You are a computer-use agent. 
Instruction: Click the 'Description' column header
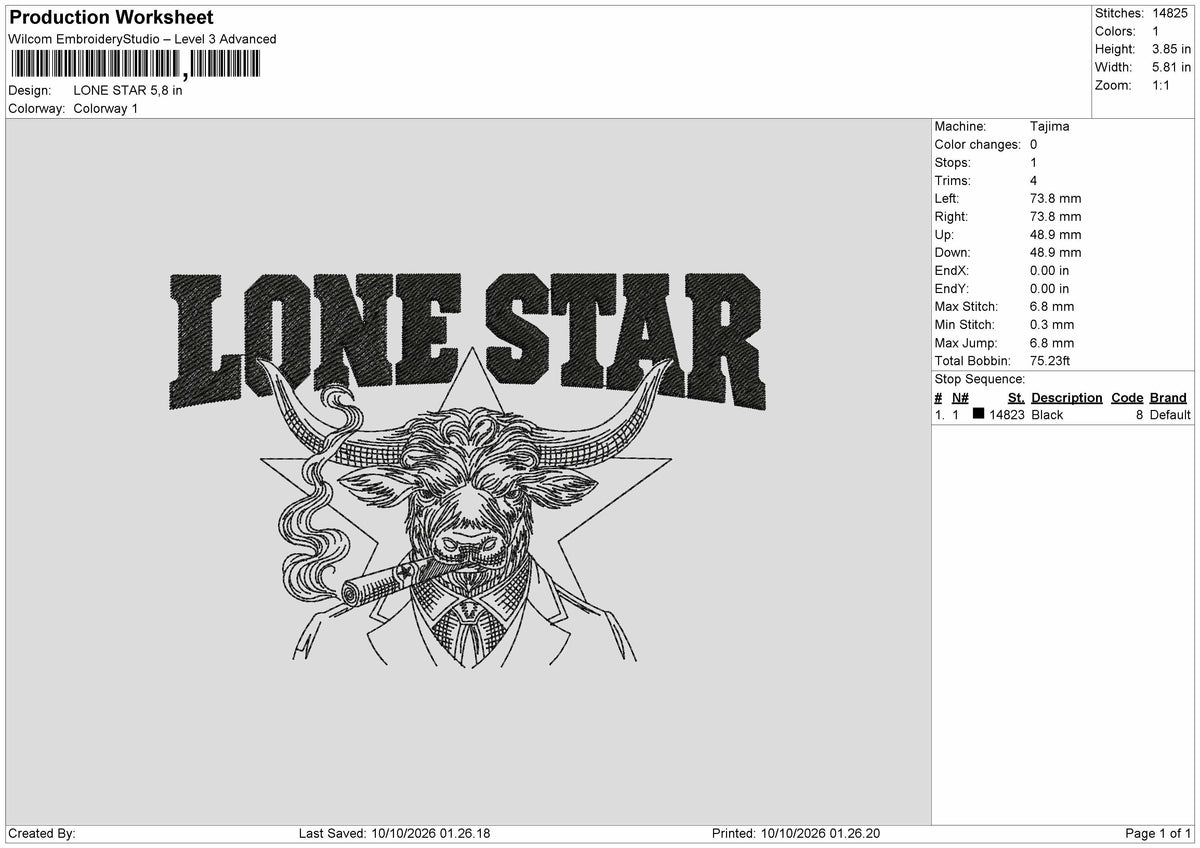[x=1066, y=397]
